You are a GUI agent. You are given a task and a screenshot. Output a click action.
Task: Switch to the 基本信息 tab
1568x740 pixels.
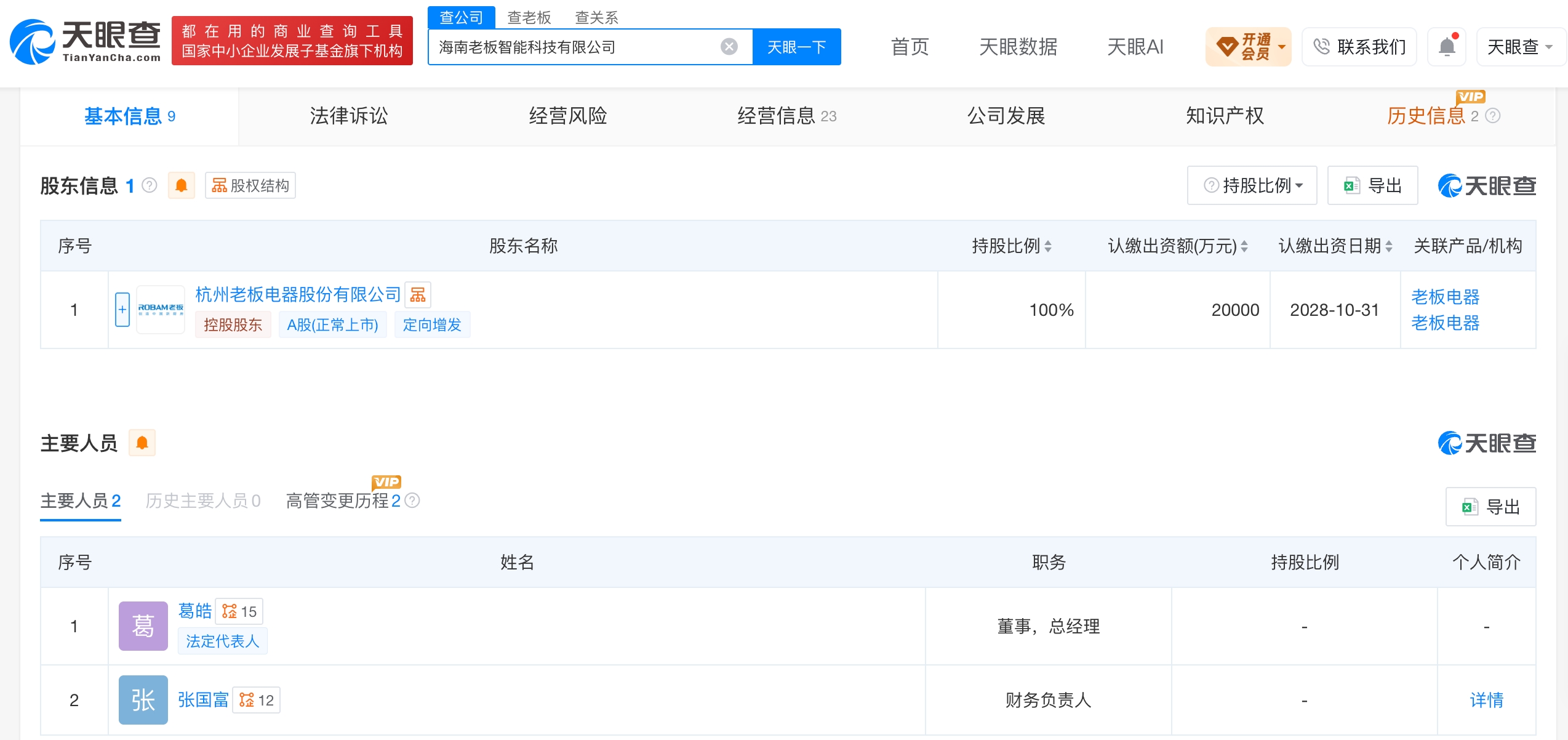(130, 116)
